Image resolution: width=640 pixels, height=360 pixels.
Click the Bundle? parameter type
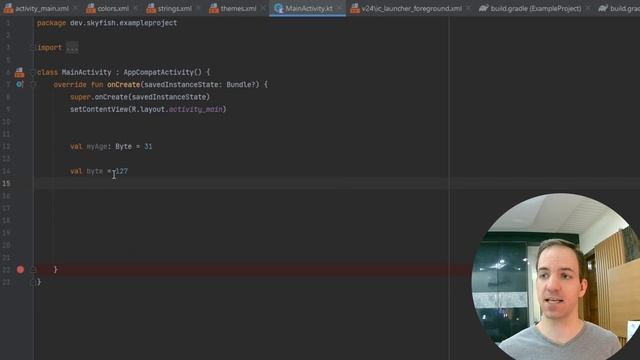(x=242, y=84)
